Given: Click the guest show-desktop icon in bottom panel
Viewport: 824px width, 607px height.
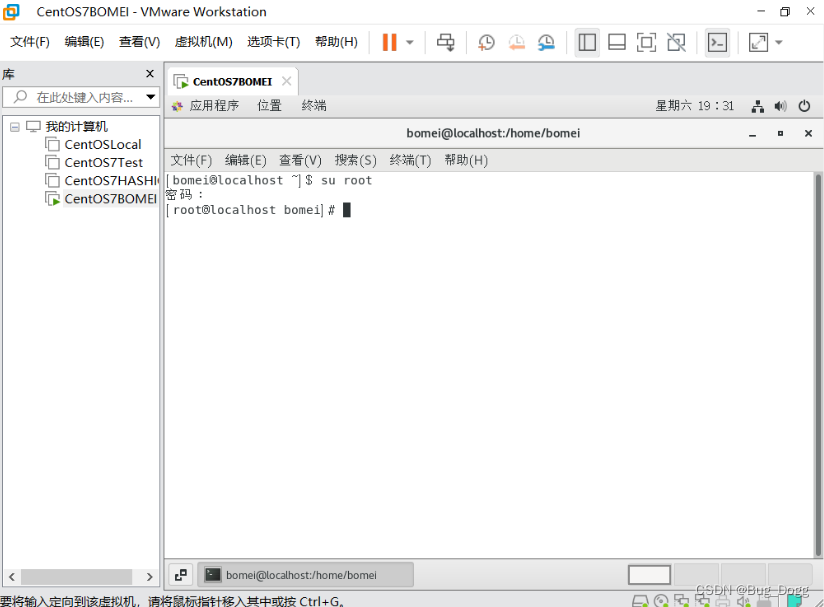Looking at the screenshot, I should tap(180, 575).
